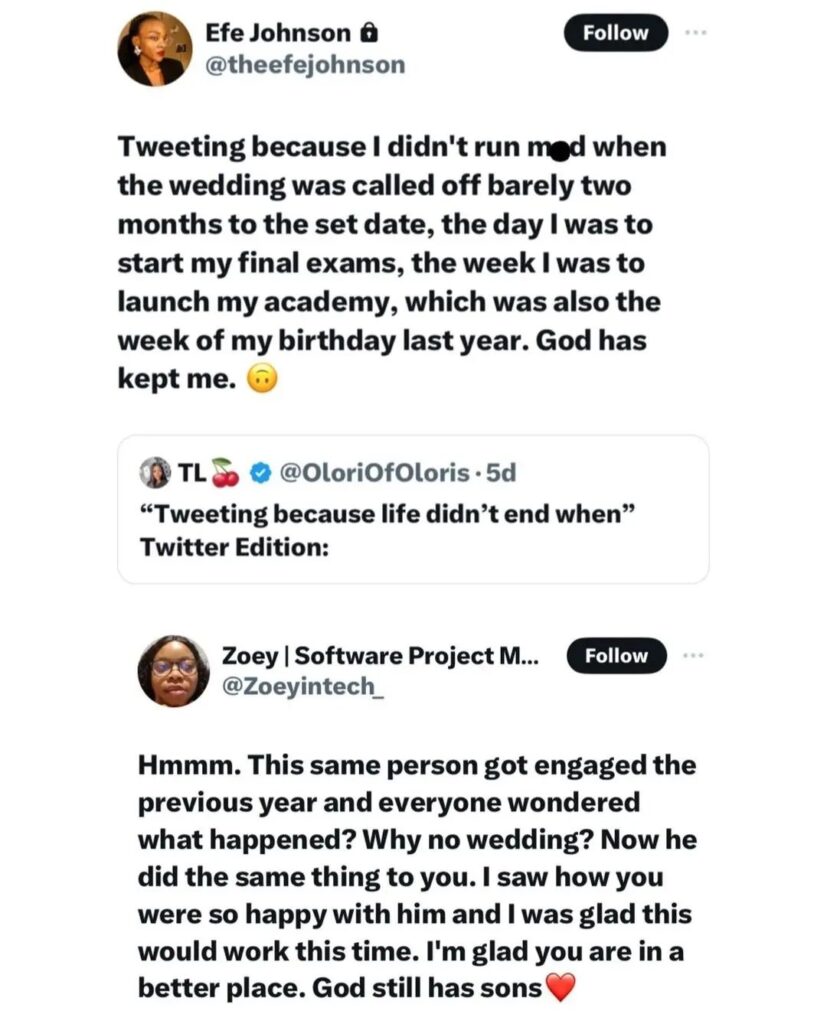Click the Efe Johnson display name
This screenshot has height=1024, width=827.
[x=278, y=34]
